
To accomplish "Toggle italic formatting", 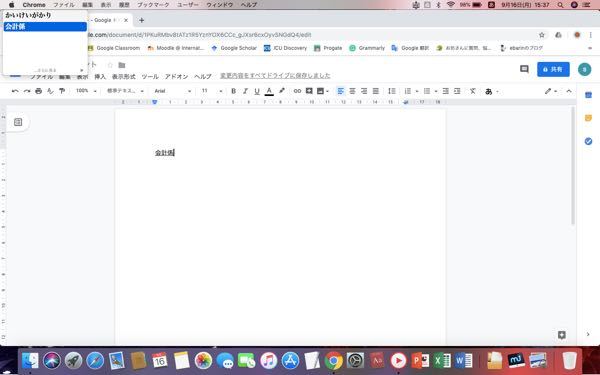I will (245, 91).
